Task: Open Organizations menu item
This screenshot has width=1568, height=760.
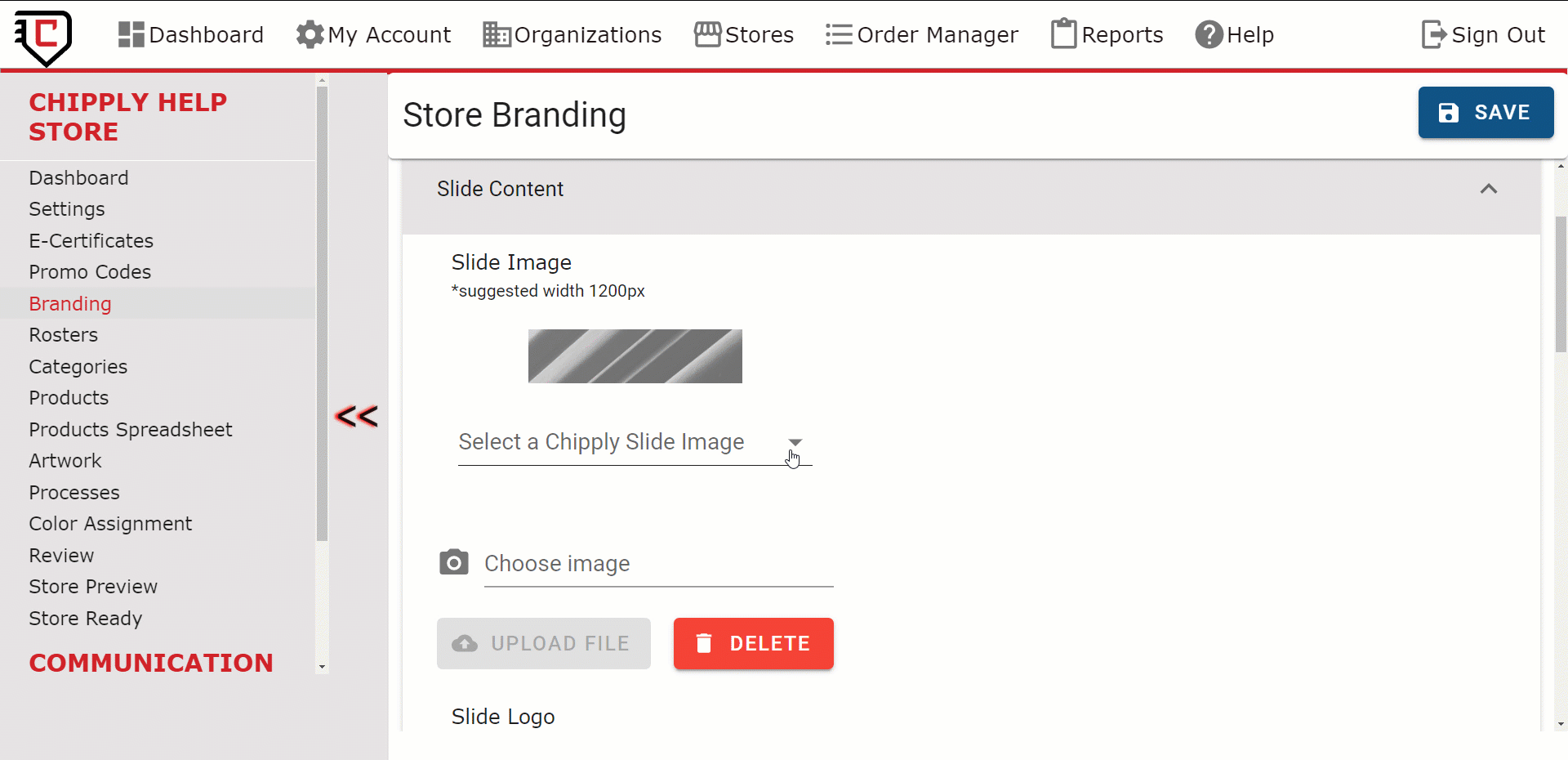Action: tap(572, 34)
